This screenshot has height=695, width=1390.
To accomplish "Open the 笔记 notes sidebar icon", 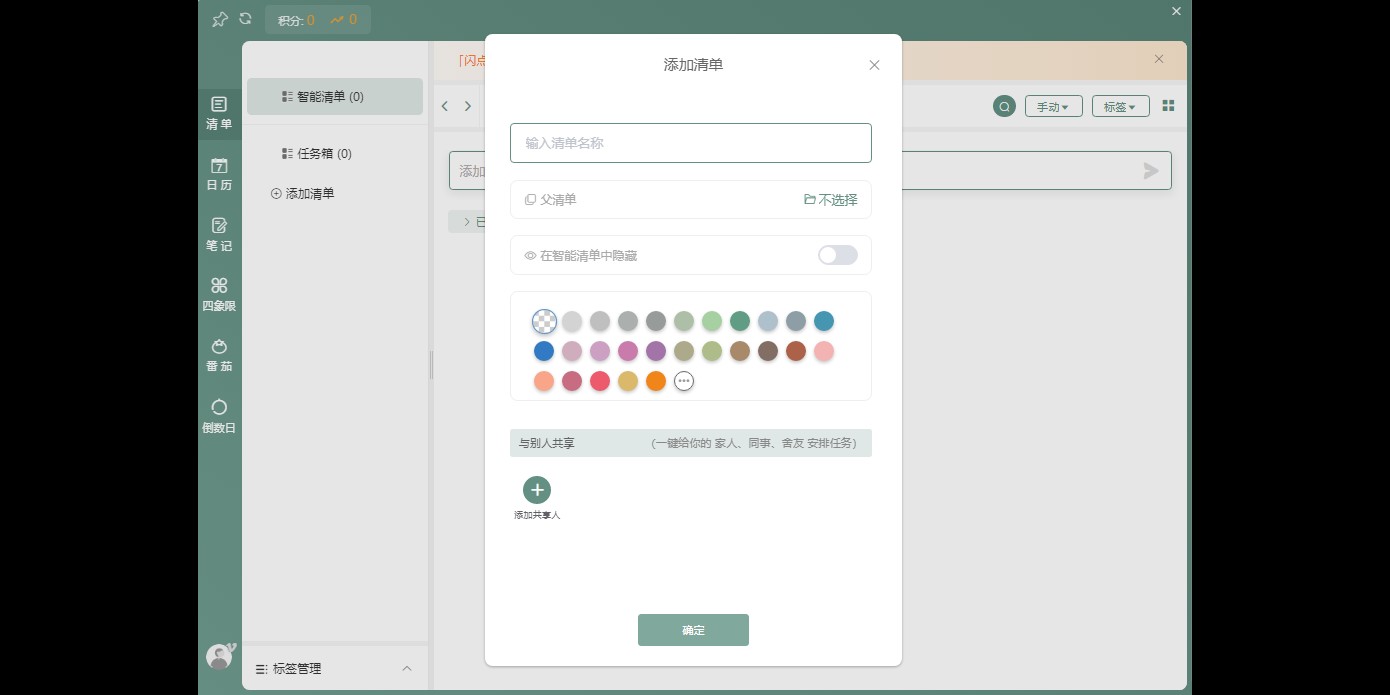I will 219,234.
